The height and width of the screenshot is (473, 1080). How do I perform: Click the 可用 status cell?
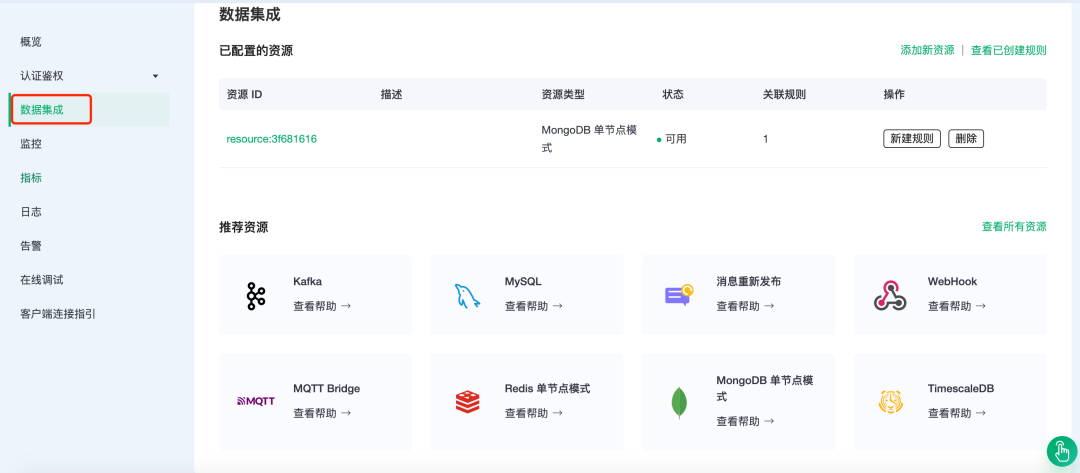tap(672, 139)
